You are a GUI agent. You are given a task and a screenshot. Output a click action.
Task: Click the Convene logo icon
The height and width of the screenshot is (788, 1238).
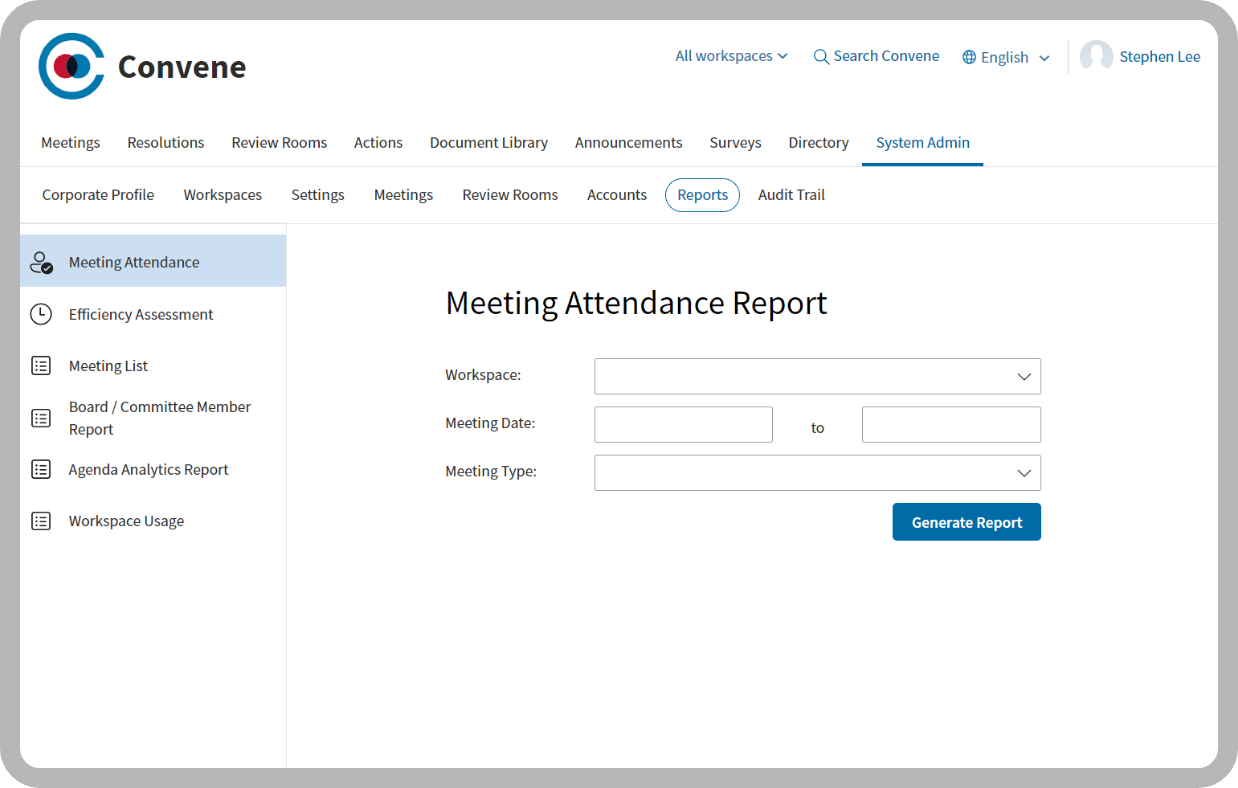coord(71,66)
